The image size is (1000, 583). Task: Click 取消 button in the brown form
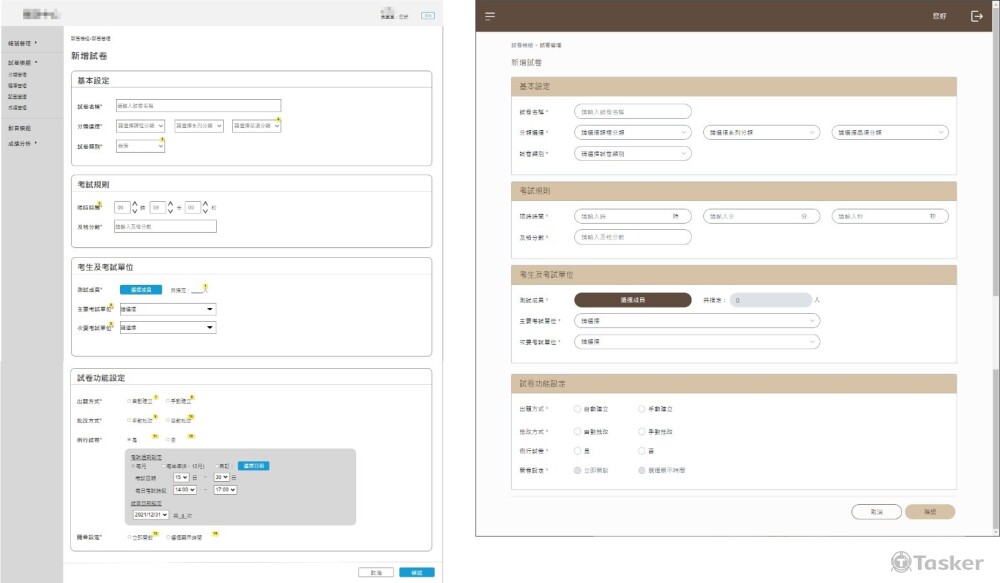click(874, 511)
